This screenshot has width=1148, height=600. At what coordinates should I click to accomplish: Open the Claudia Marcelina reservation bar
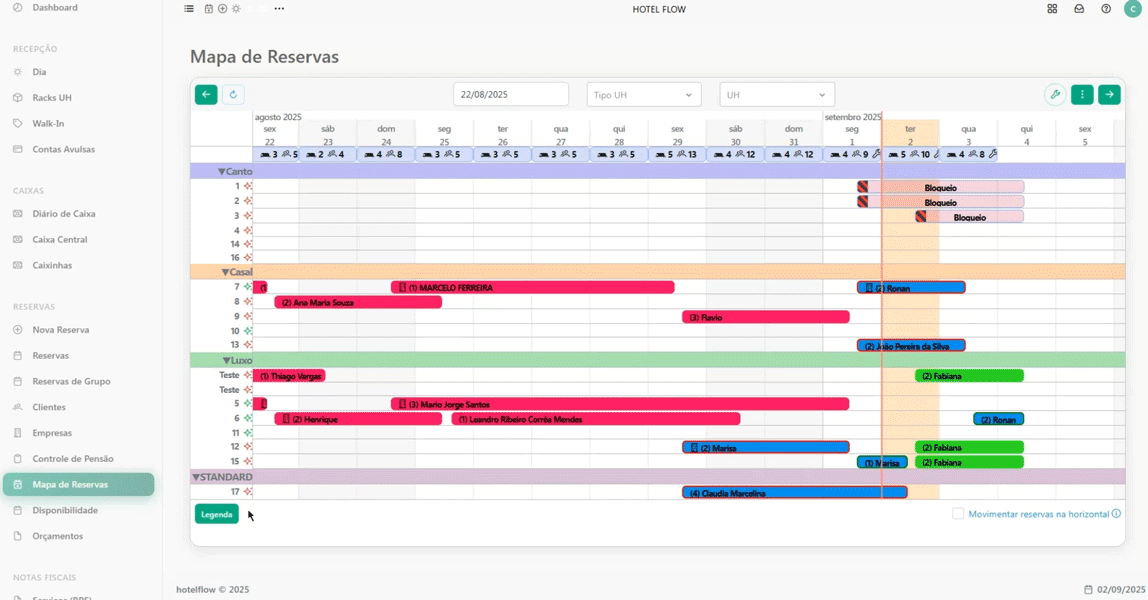tap(794, 493)
